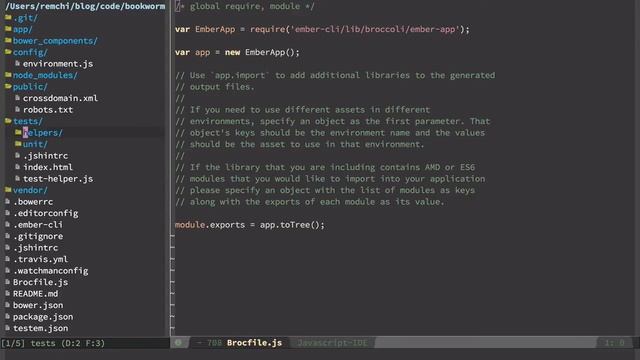Collapse the config/ open folder icon

click(8, 52)
